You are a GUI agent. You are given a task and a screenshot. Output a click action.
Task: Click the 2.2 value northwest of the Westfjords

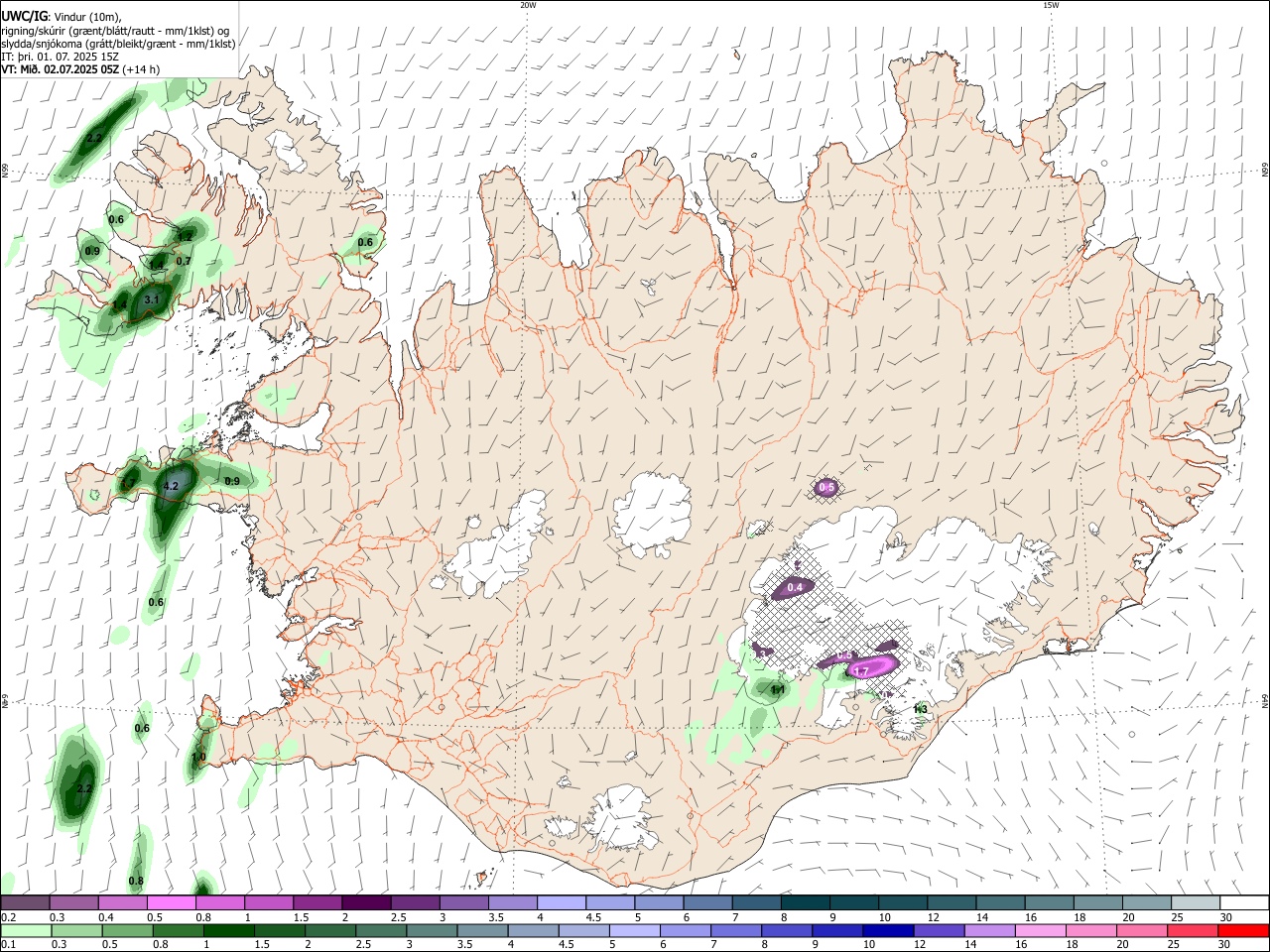click(x=95, y=138)
